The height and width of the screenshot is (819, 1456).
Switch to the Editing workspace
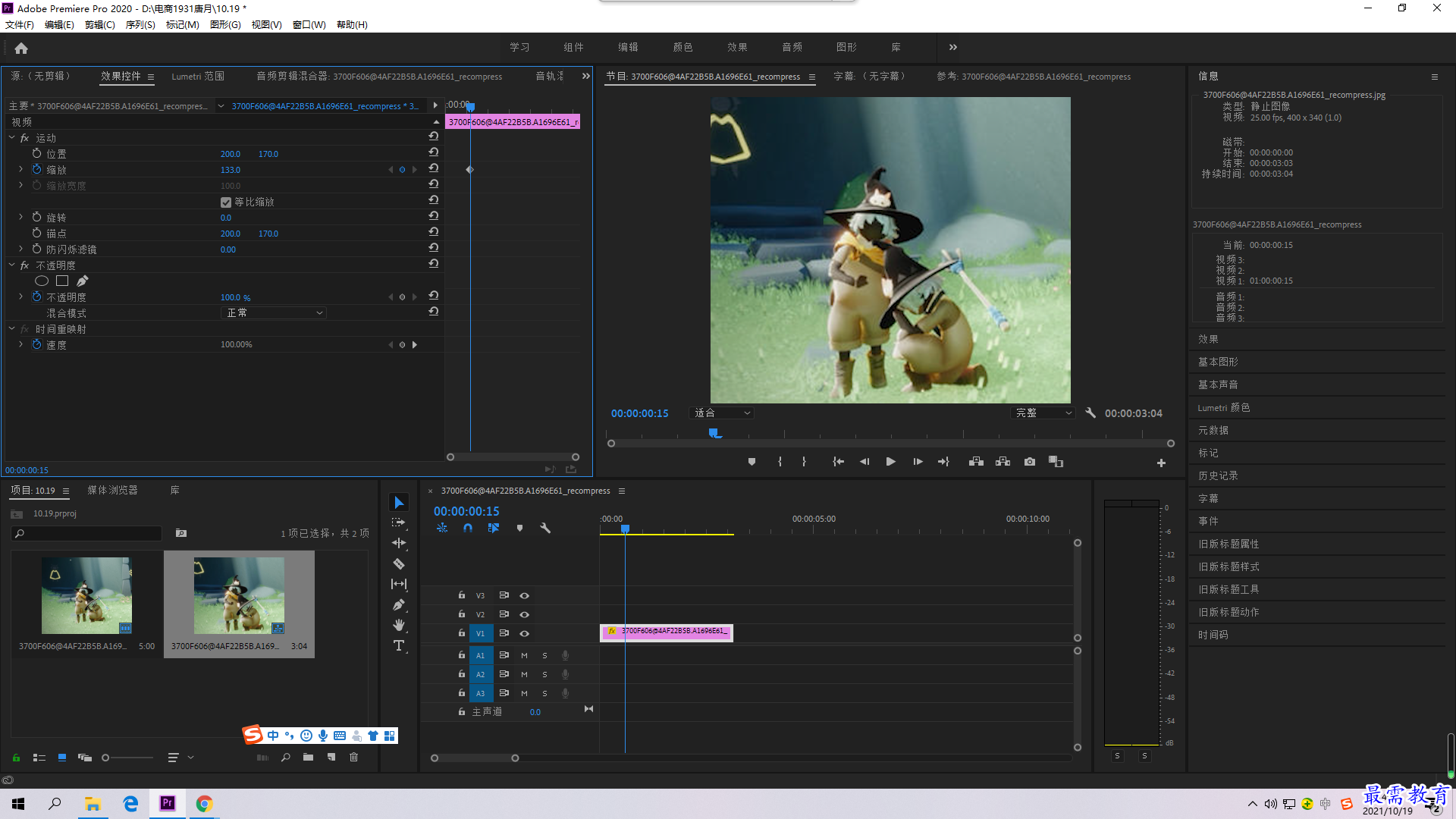click(x=628, y=48)
